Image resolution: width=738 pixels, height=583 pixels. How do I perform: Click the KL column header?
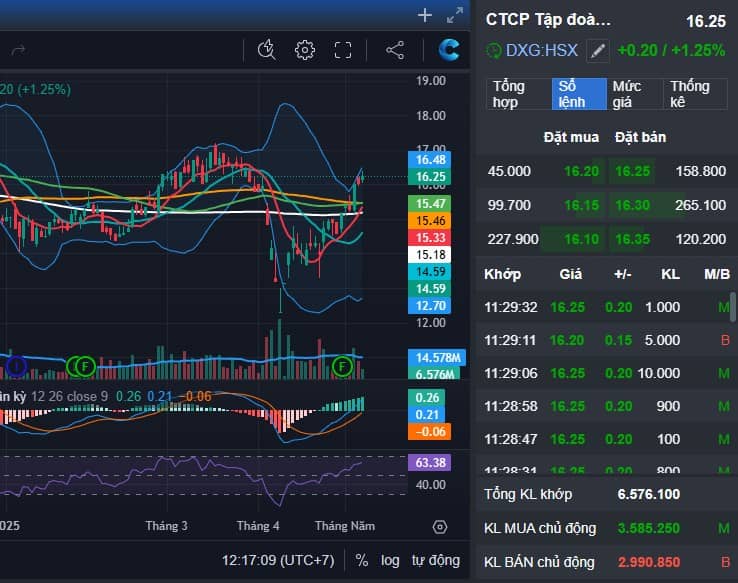670,274
